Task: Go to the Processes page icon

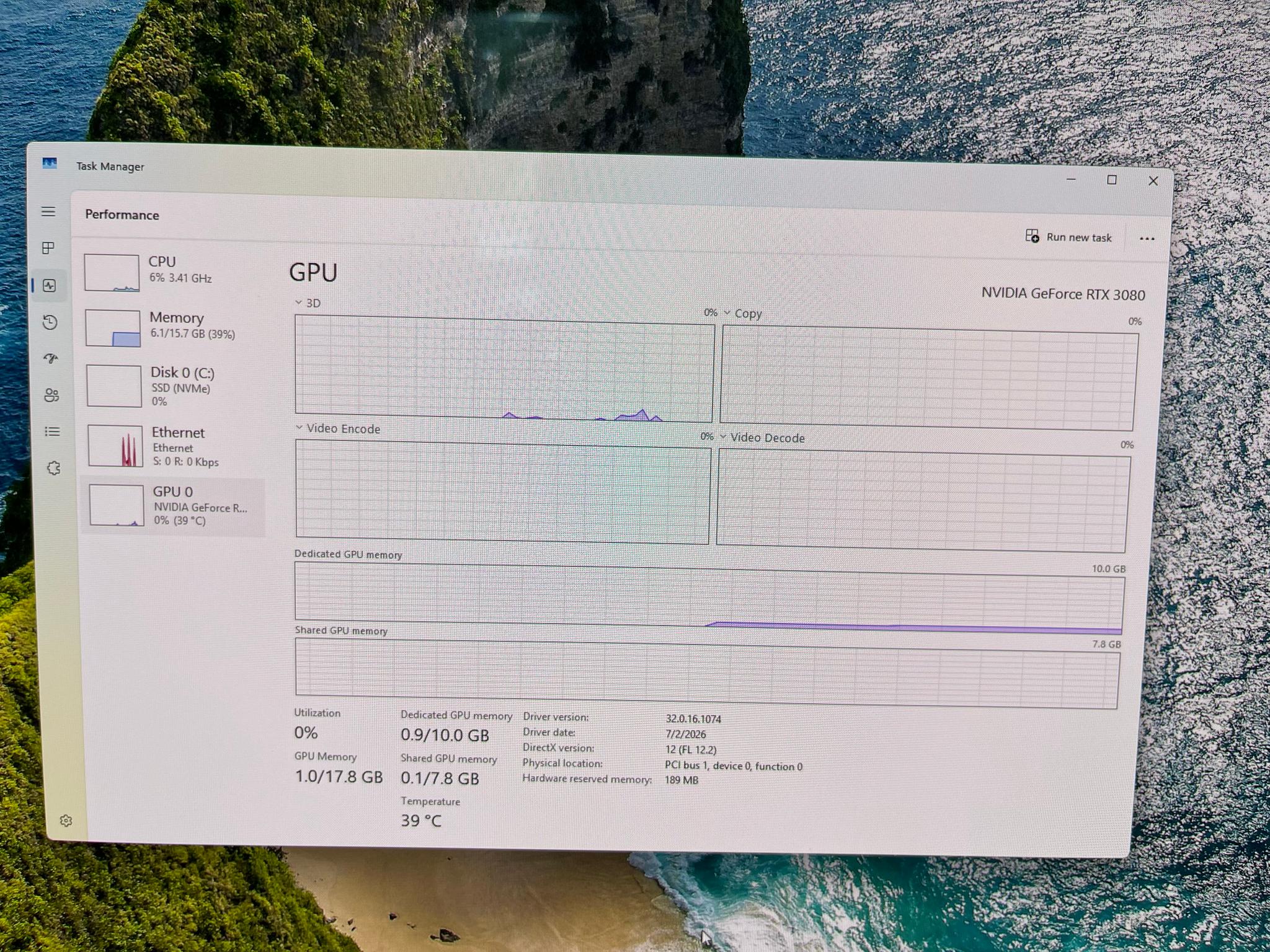Action: [x=48, y=248]
